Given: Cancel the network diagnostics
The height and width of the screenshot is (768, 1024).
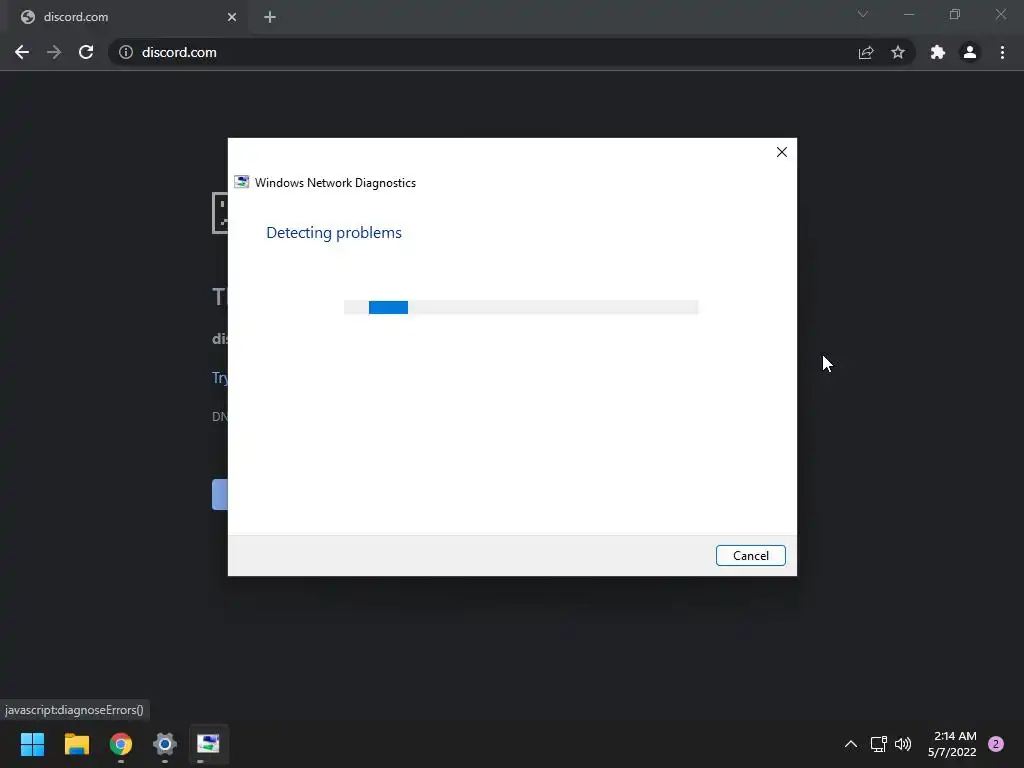Looking at the screenshot, I should point(750,555).
